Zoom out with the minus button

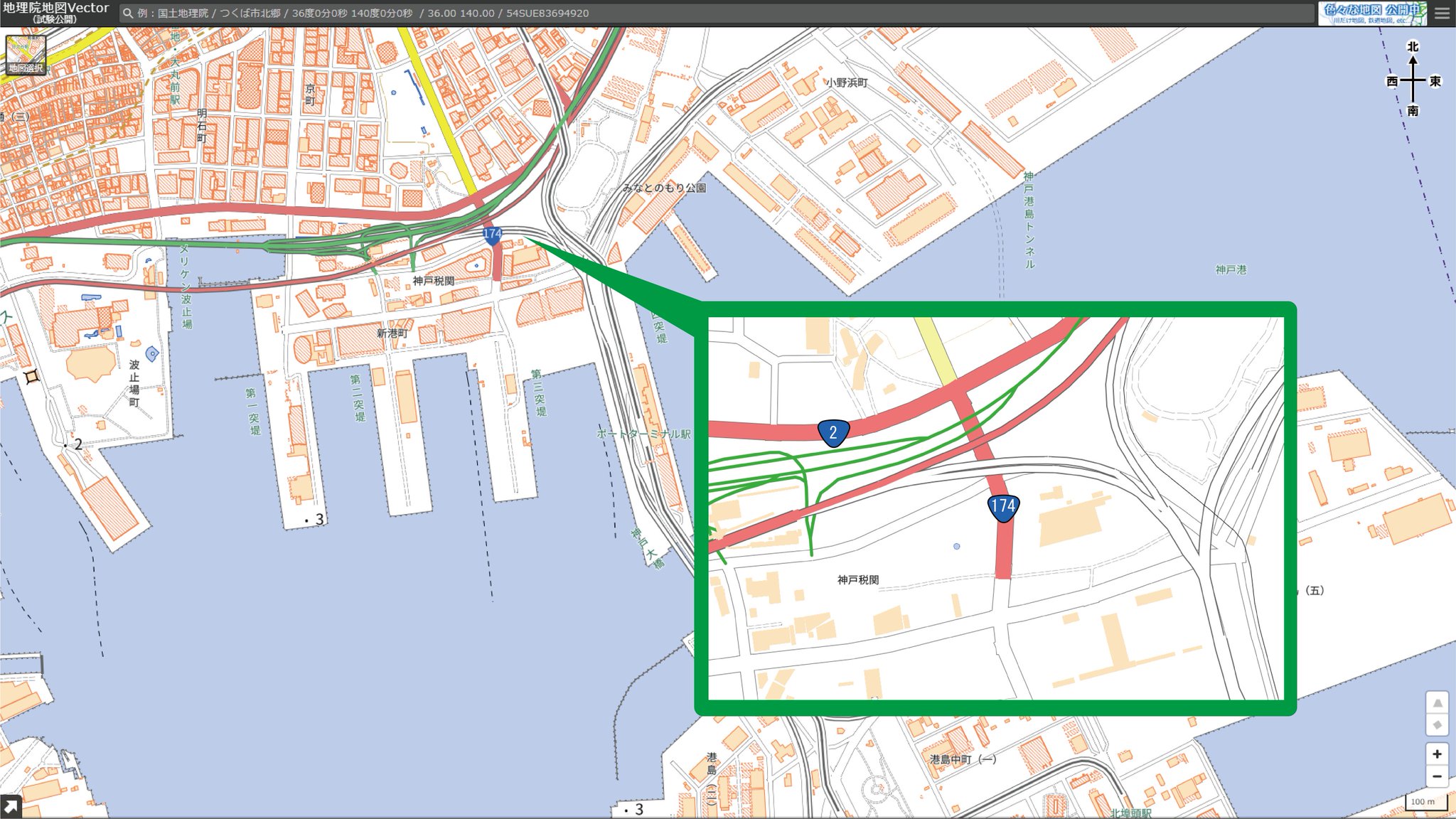(x=1437, y=776)
